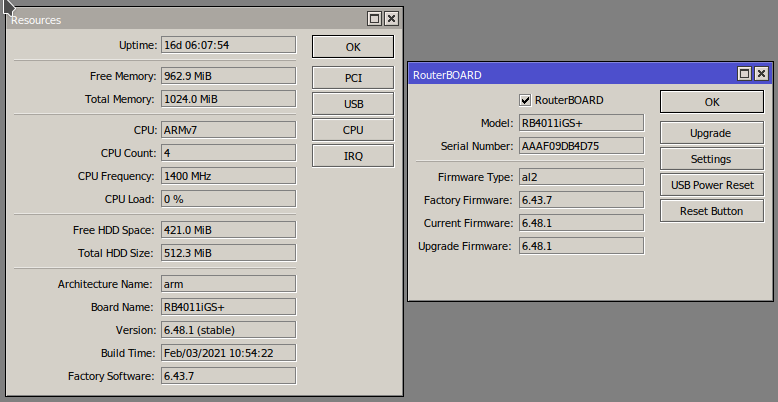Click the Free HDD Space field
Viewport: 778px width, 402px height.
click(x=228, y=230)
